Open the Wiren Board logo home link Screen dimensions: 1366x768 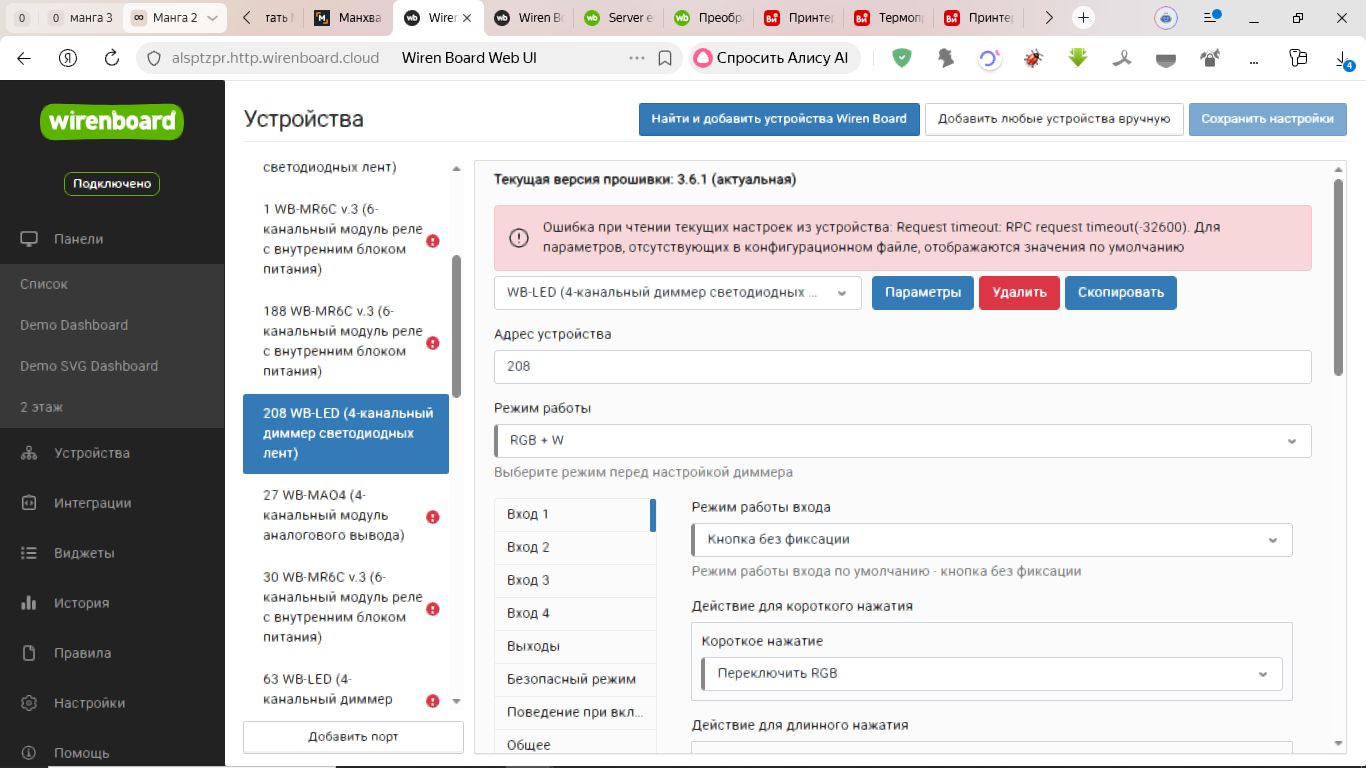[112, 122]
